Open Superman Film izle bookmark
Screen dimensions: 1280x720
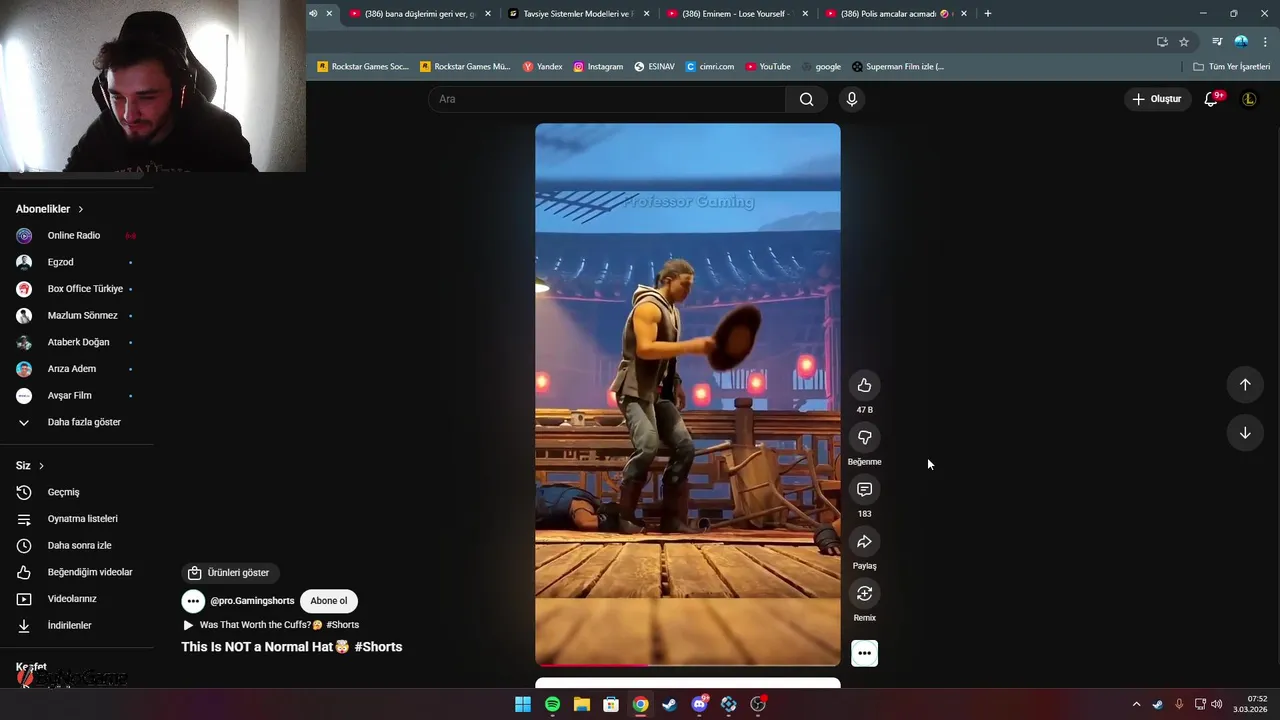click(x=898, y=67)
